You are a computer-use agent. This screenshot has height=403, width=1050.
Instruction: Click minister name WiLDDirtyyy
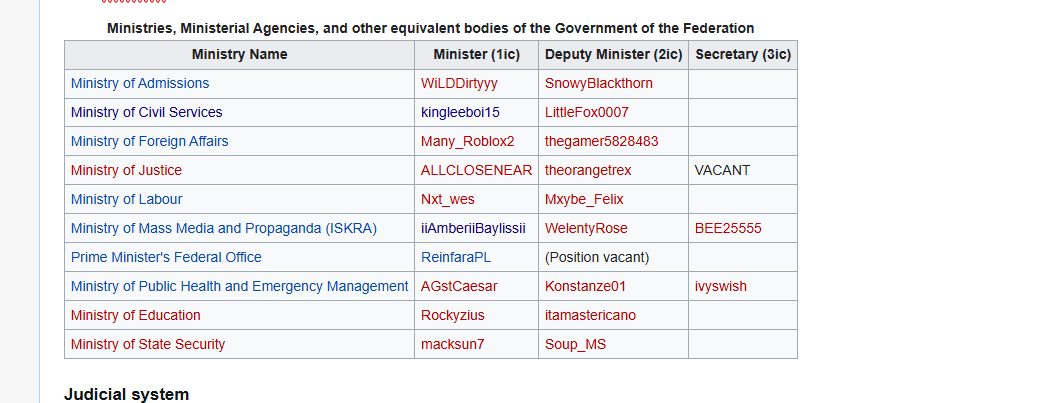pyautogui.click(x=458, y=83)
